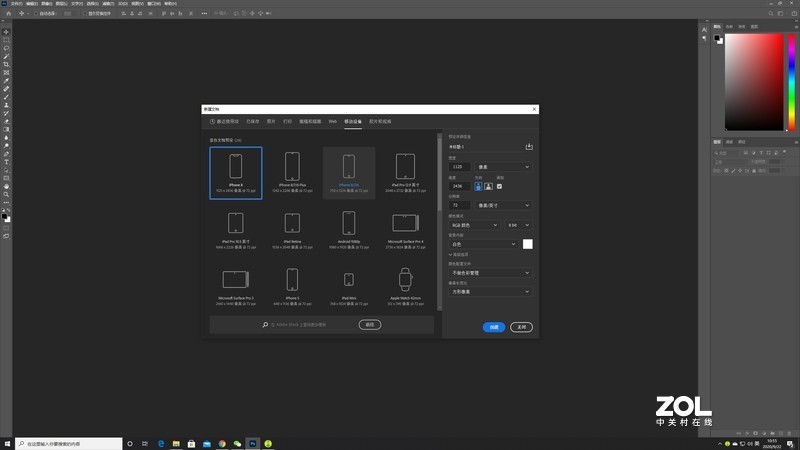Select the Move tool in the toolbar

pos(6,32)
